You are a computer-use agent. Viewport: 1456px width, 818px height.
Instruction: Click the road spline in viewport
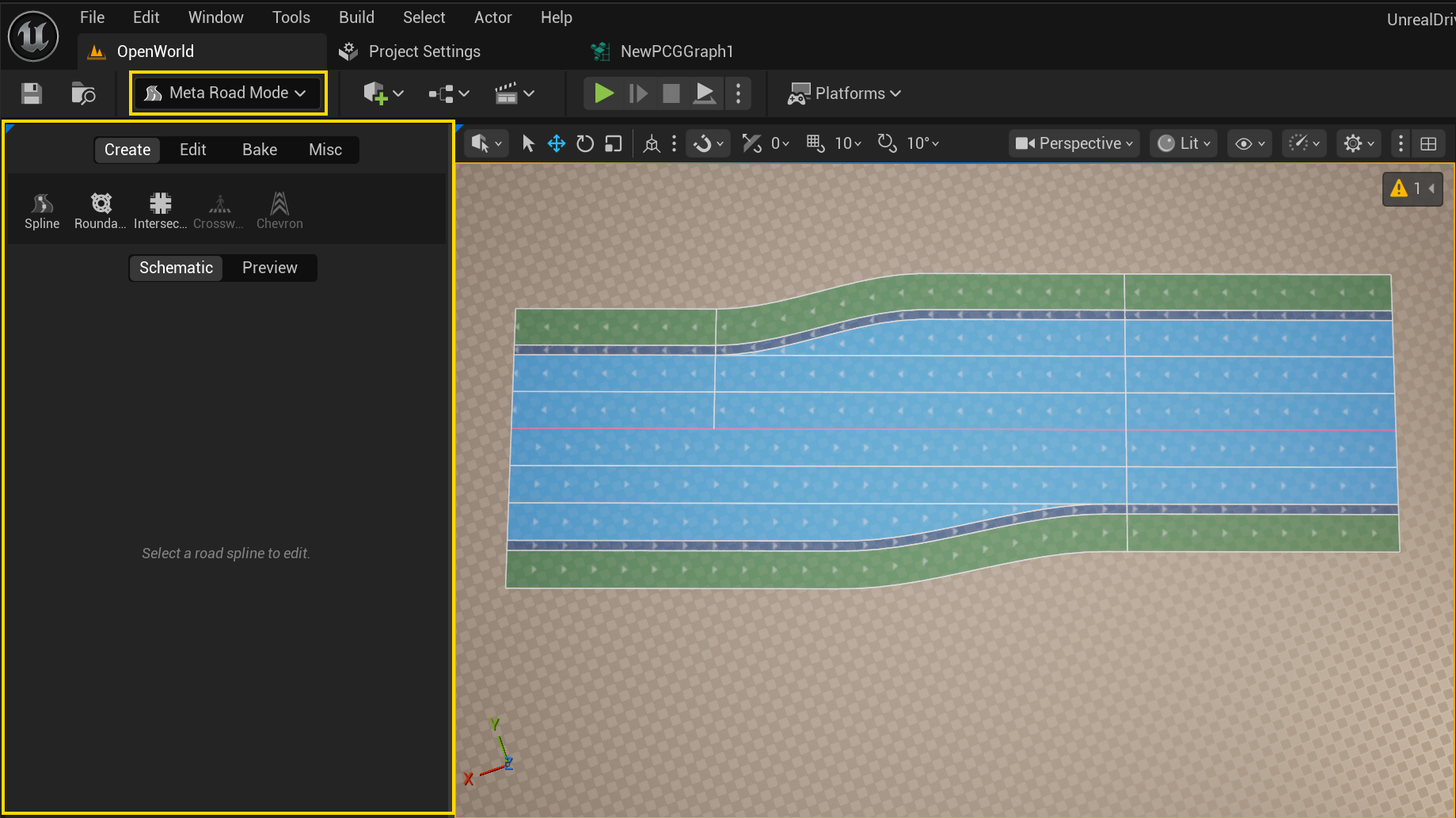click(x=952, y=430)
